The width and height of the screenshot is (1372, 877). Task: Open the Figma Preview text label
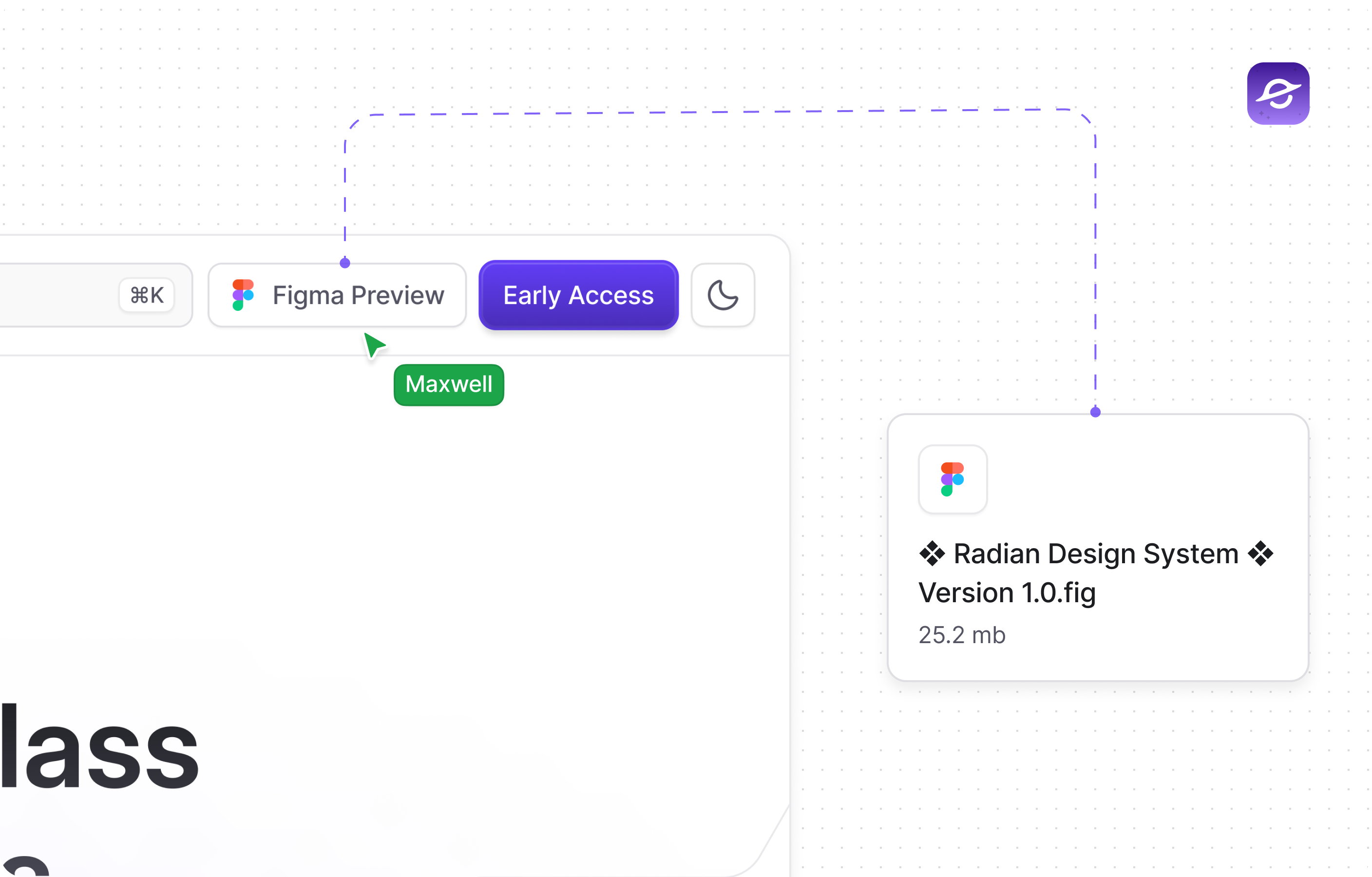pyautogui.click(x=358, y=295)
